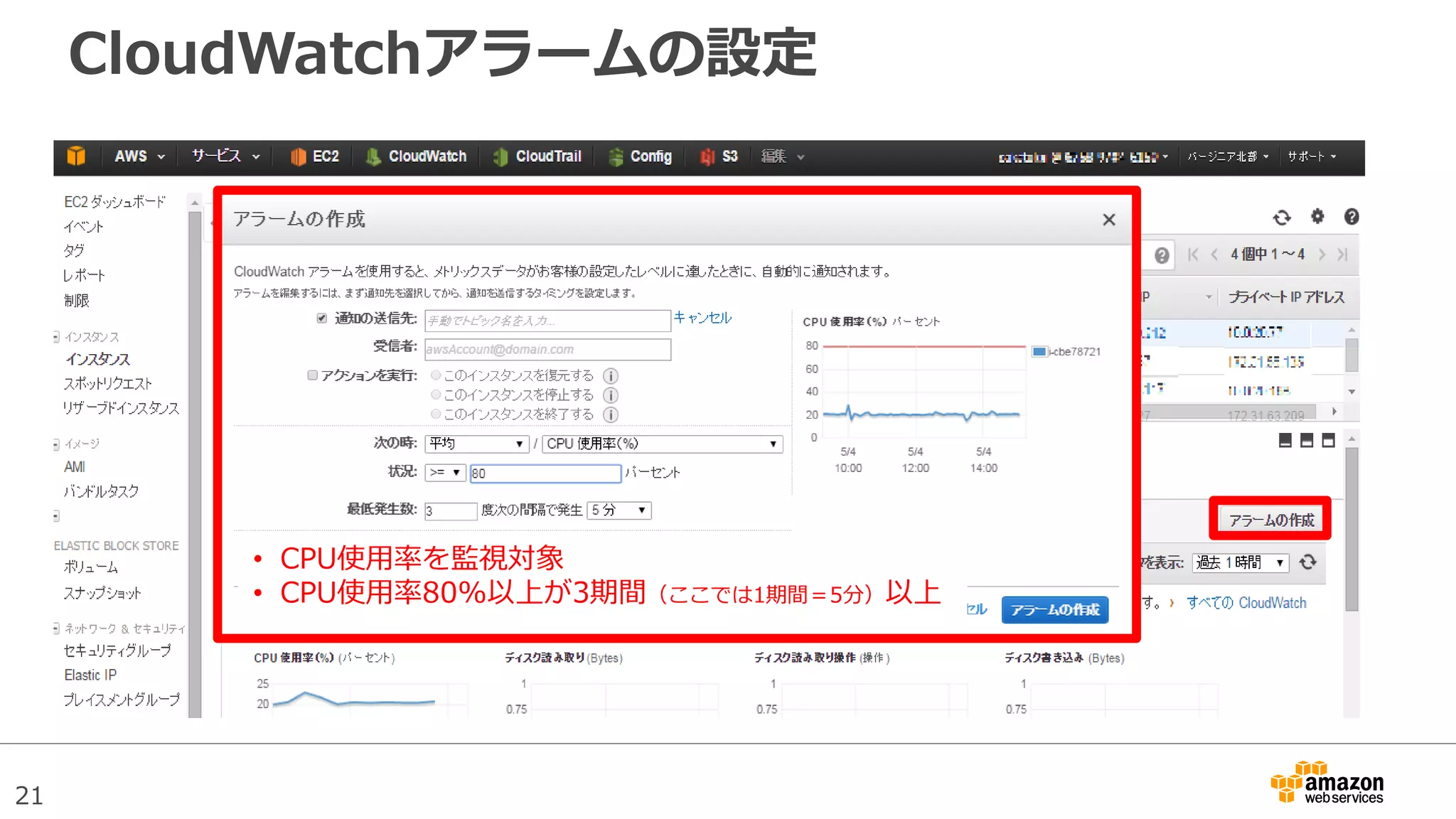Open the バージニア北部 region dropdown

[1228, 156]
